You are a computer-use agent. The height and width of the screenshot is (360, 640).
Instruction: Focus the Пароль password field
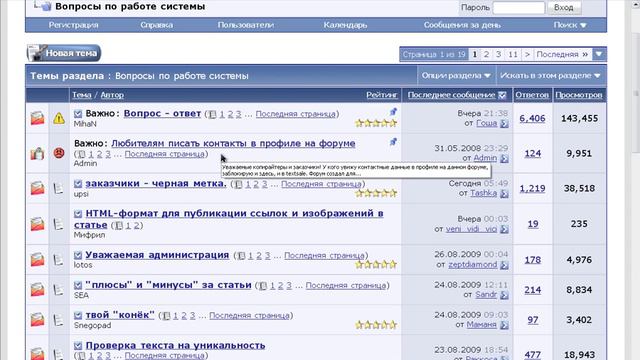[518, 7]
